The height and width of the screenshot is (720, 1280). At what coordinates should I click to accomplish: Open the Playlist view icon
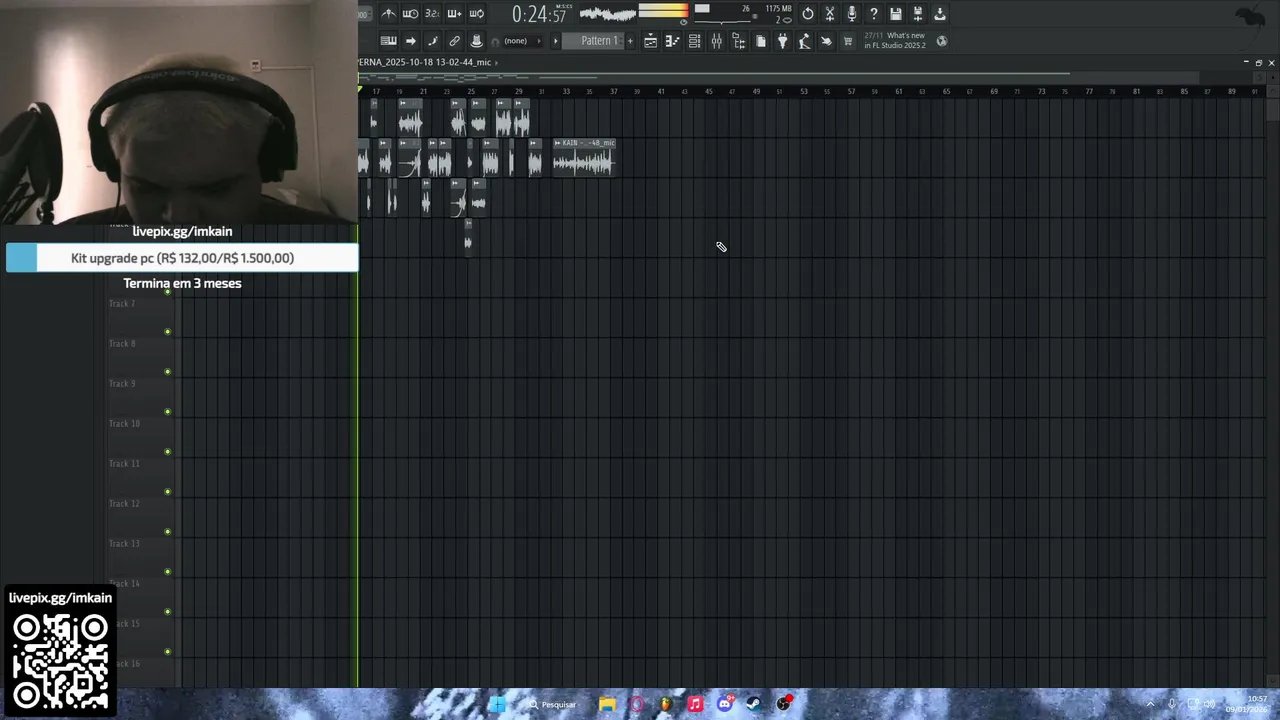click(650, 41)
